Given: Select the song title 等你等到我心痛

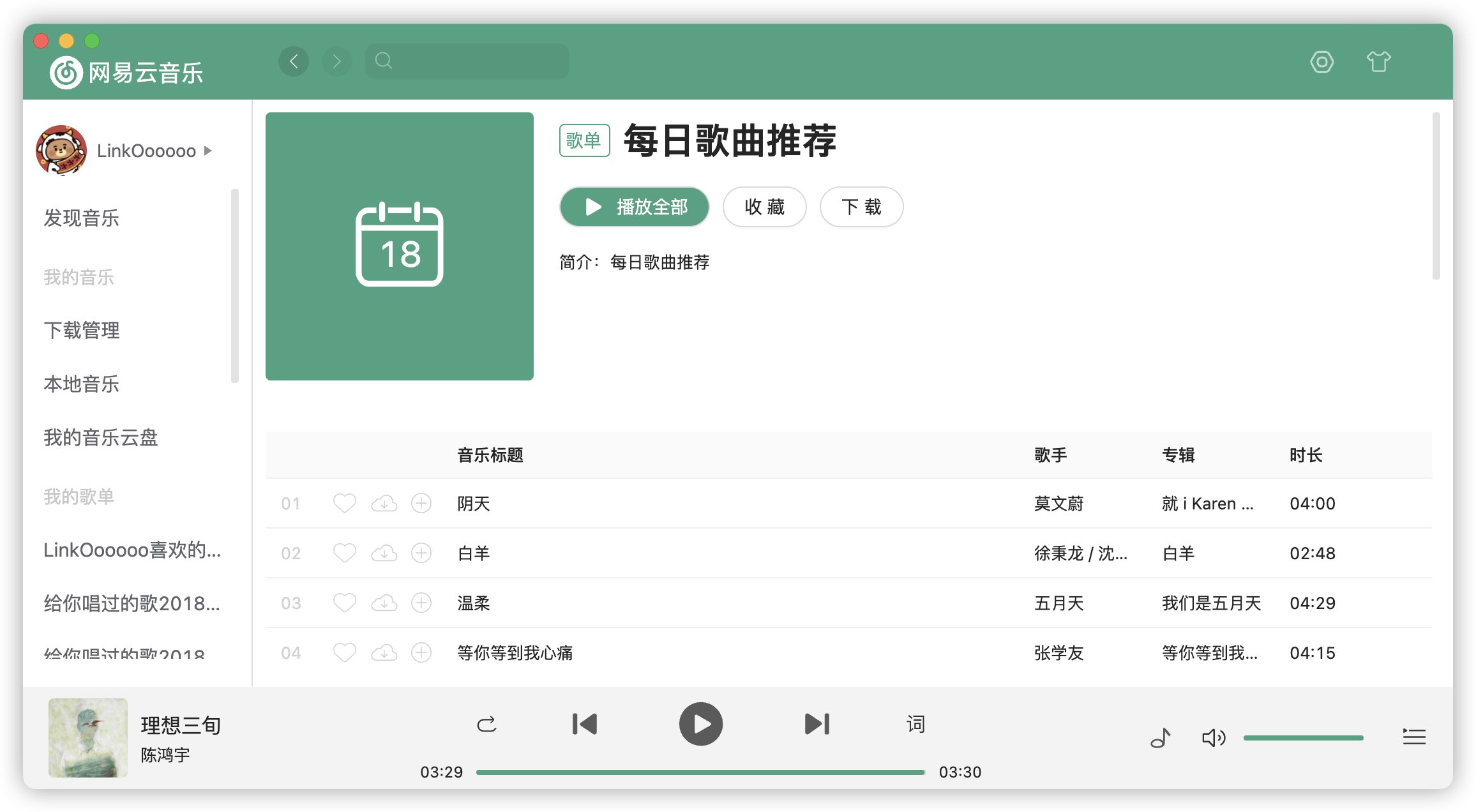Looking at the screenshot, I should 515,653.
